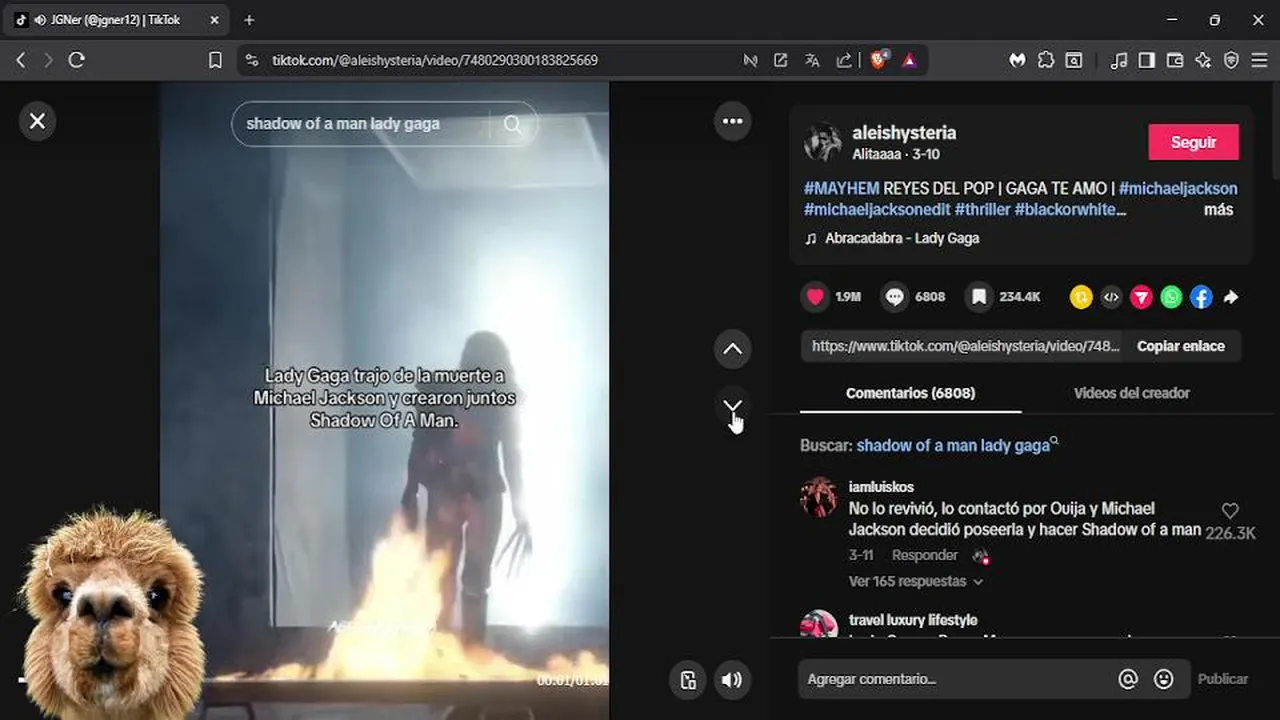The height and width of the screenshot is (720, 1280).
Task: Open Brave Shields lion icon
Action: [x=878, y=60]
